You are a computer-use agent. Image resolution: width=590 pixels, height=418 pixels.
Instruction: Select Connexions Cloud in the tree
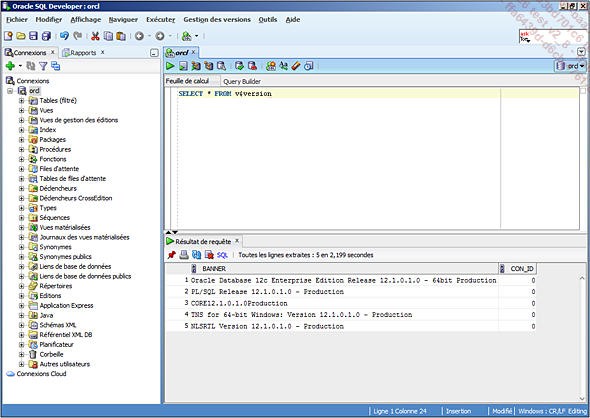(41, 374)
